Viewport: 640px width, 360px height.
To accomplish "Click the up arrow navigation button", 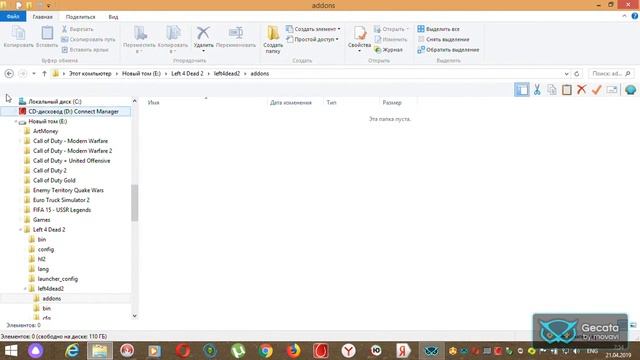I will pos(44,73).
